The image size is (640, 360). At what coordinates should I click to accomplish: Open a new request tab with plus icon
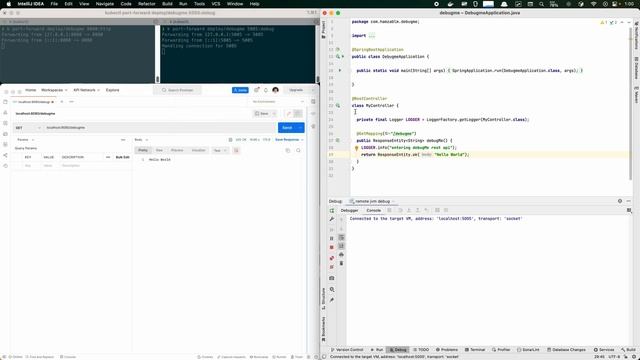pyautogui.click(x=62, y=102)
